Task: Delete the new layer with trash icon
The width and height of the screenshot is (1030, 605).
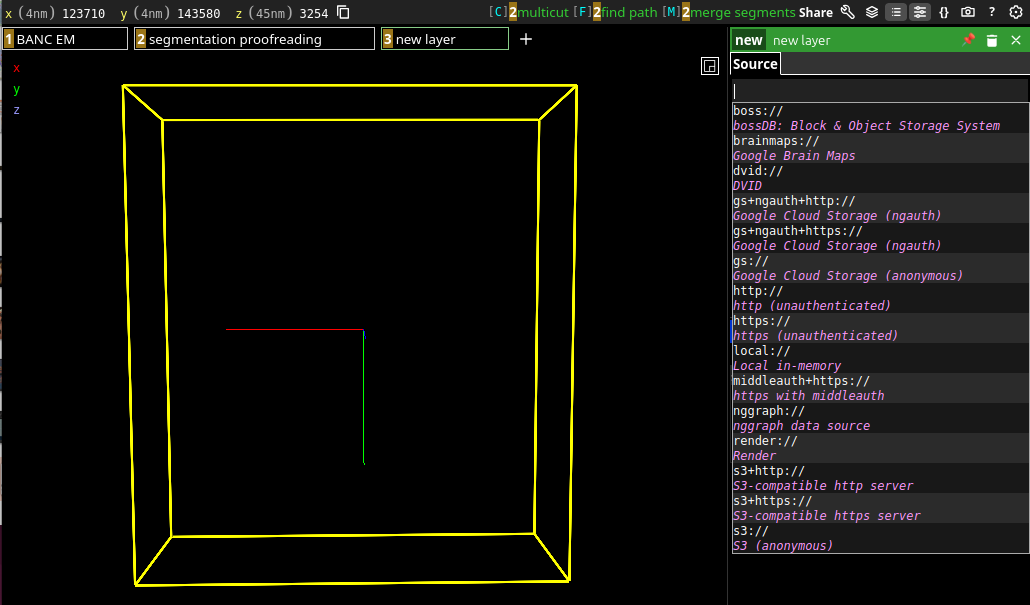Action: pyautogui.click(x=992, y=40)
